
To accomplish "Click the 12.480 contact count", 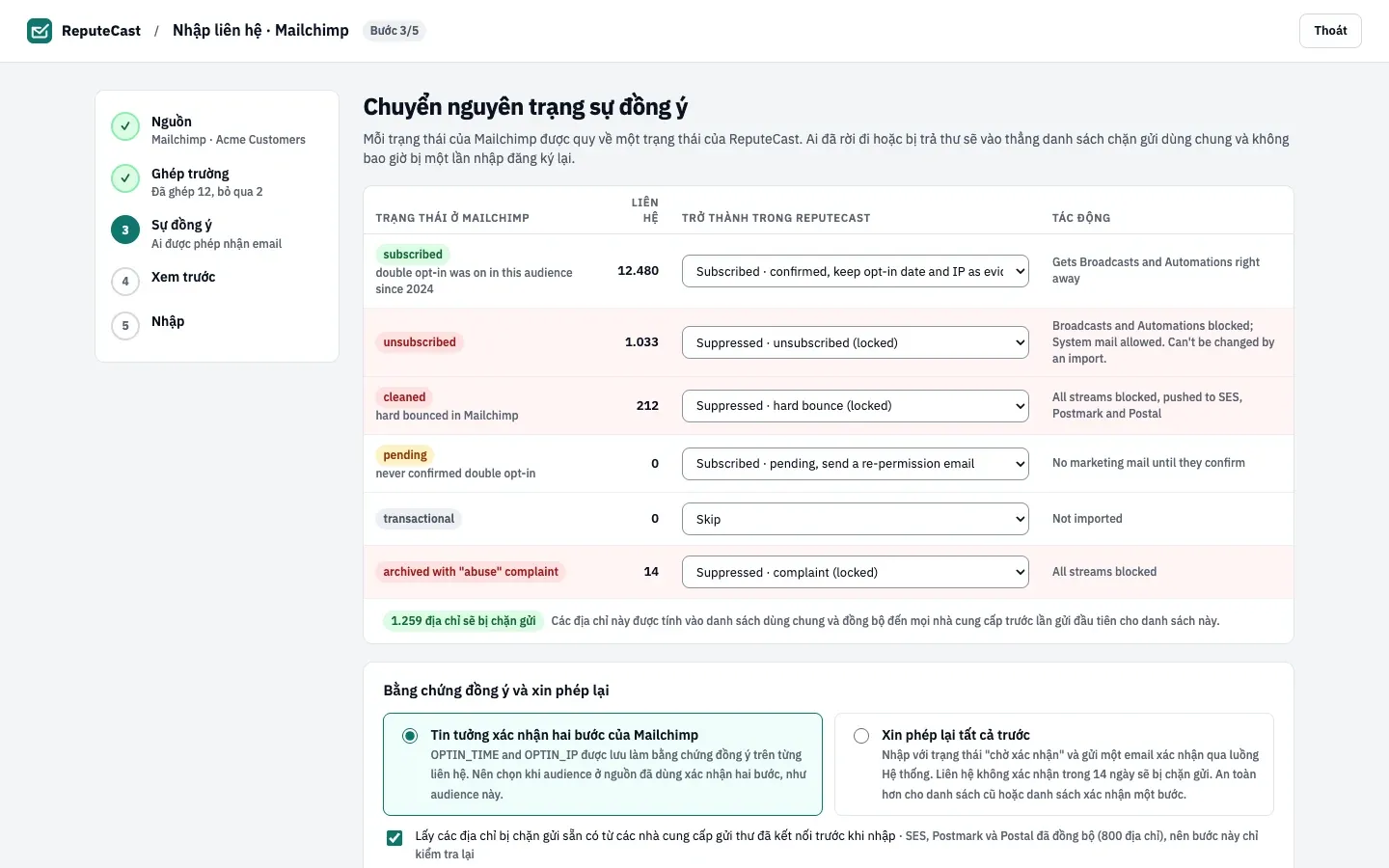I will [x=638, y=271].
